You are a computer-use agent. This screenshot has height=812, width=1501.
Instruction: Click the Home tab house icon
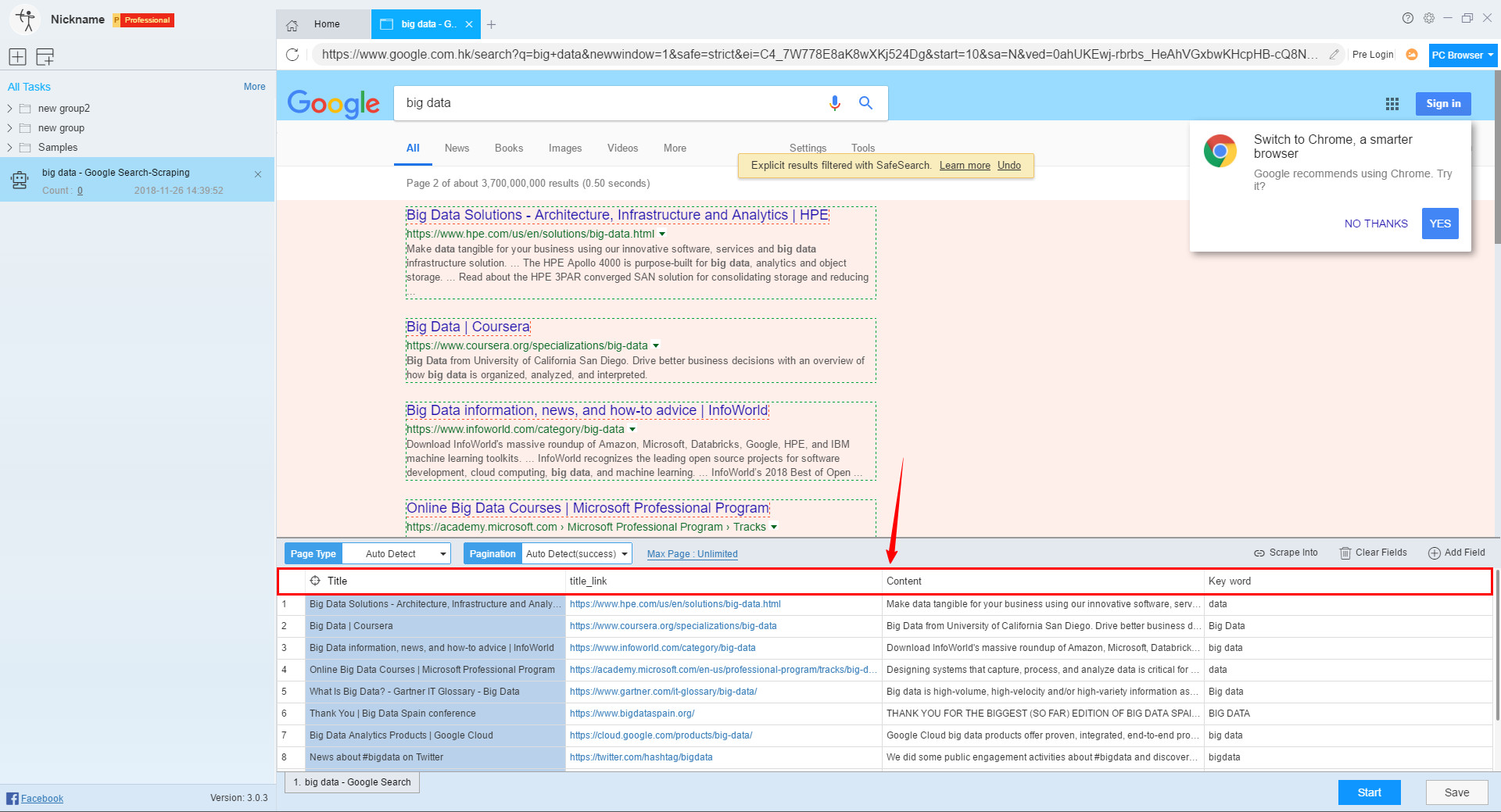(x=292, y=25)
